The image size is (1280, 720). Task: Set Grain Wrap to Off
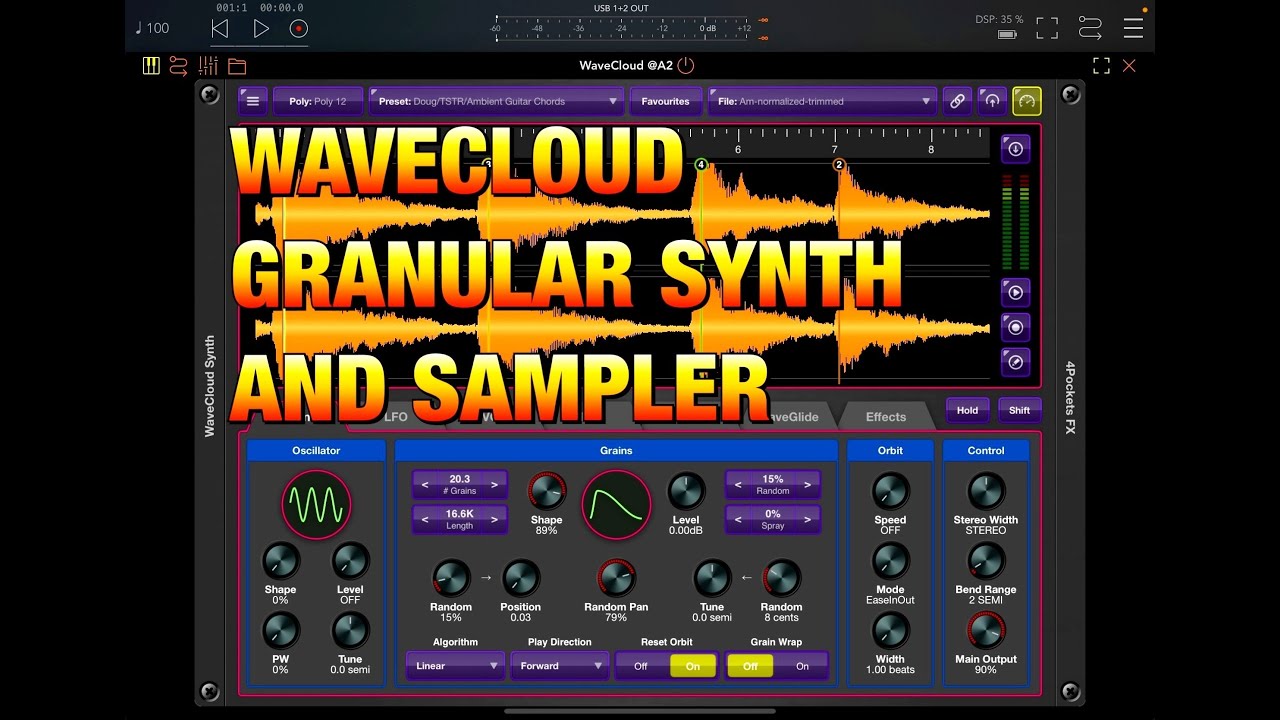[750, 666]
